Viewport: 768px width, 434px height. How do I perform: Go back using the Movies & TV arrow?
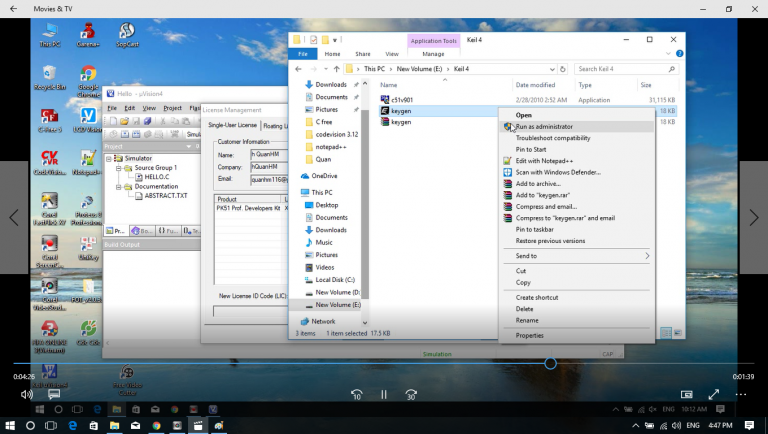12,9
